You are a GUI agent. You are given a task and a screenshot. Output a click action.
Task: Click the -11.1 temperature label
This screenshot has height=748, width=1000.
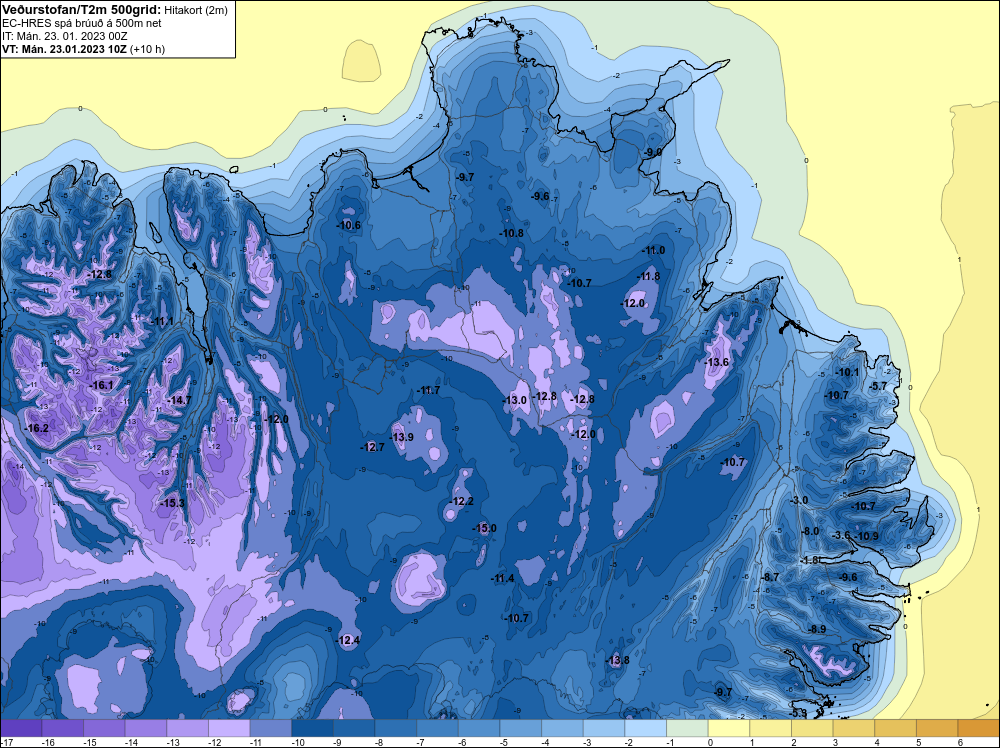(x=161, y=321)
